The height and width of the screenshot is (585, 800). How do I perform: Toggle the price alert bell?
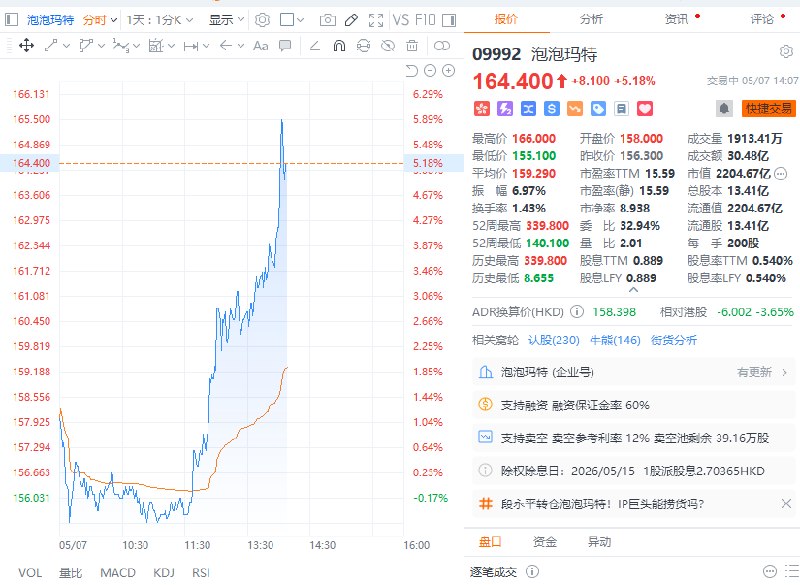(x=724, y=109)
